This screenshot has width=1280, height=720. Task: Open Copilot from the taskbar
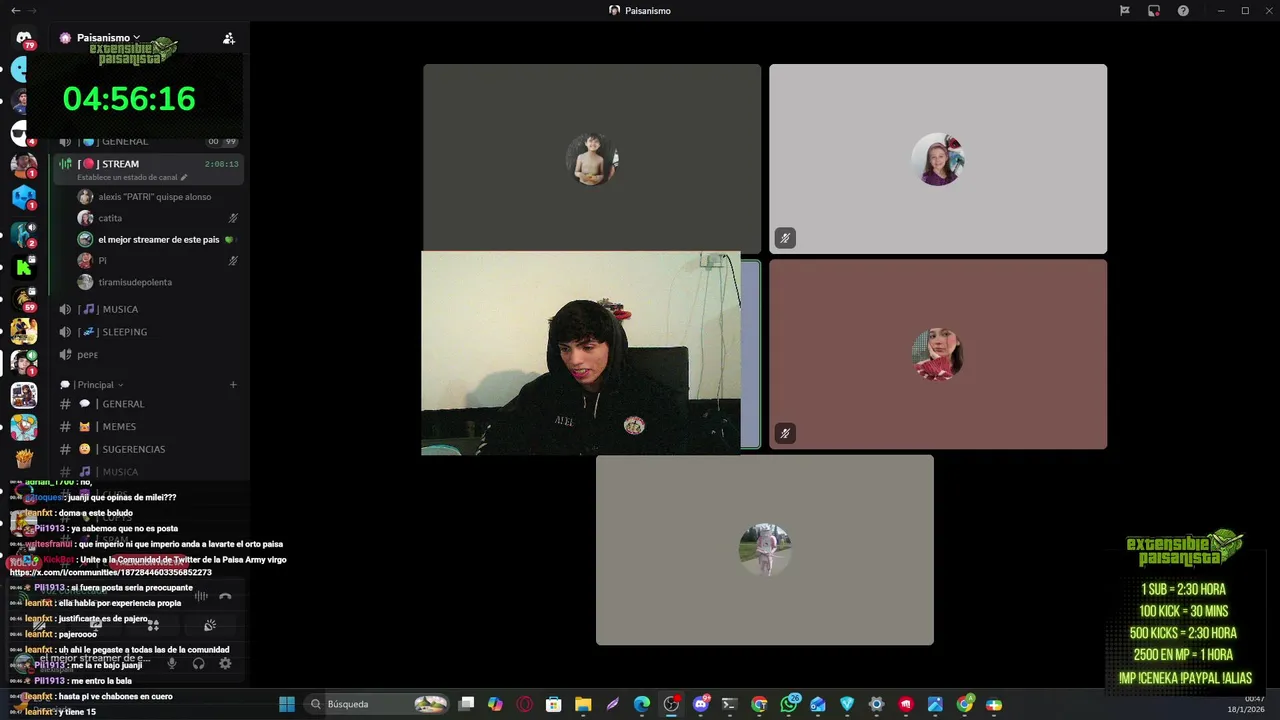[495, 704]
